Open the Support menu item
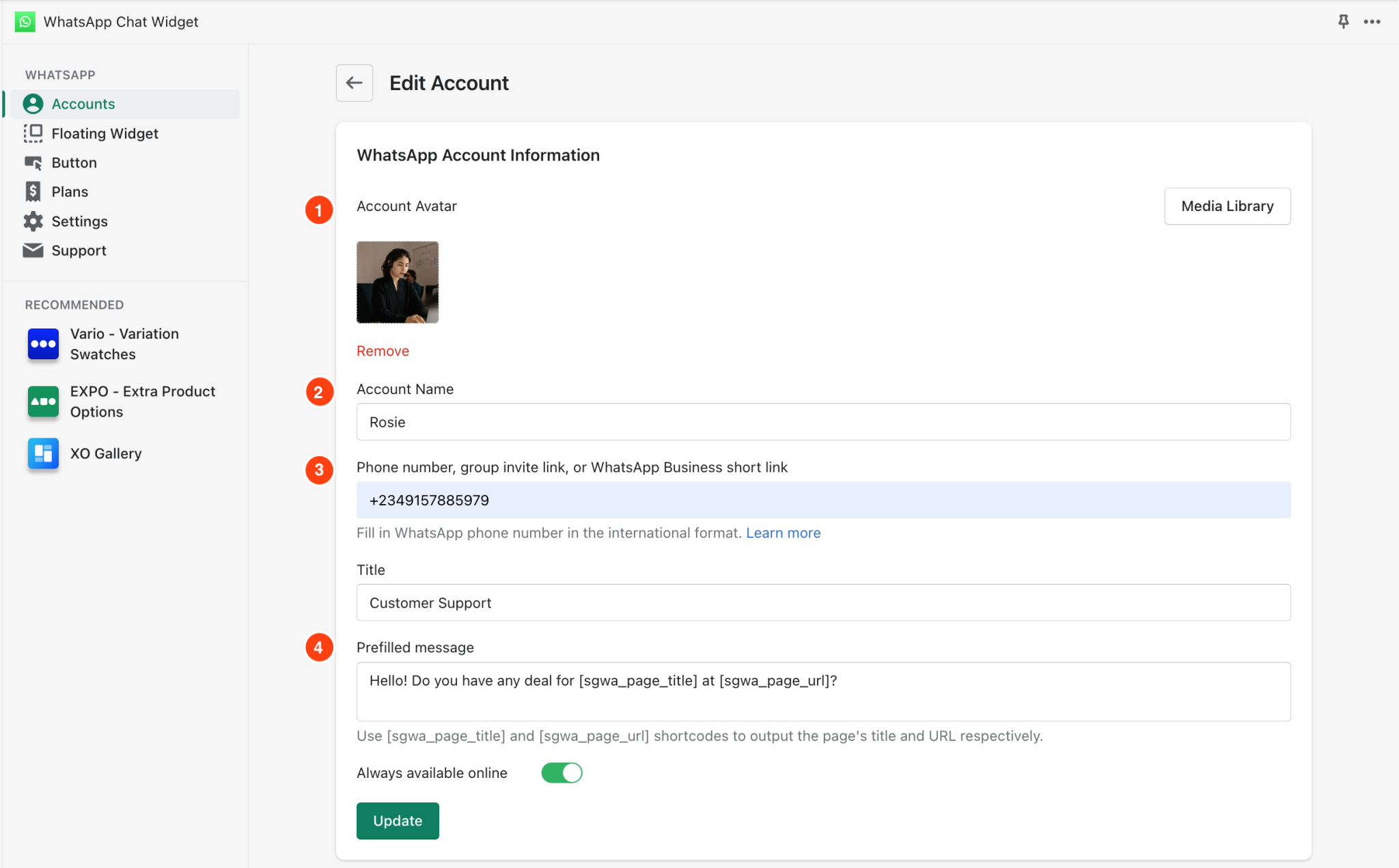The image size is (1399, 868). (124, 251)
